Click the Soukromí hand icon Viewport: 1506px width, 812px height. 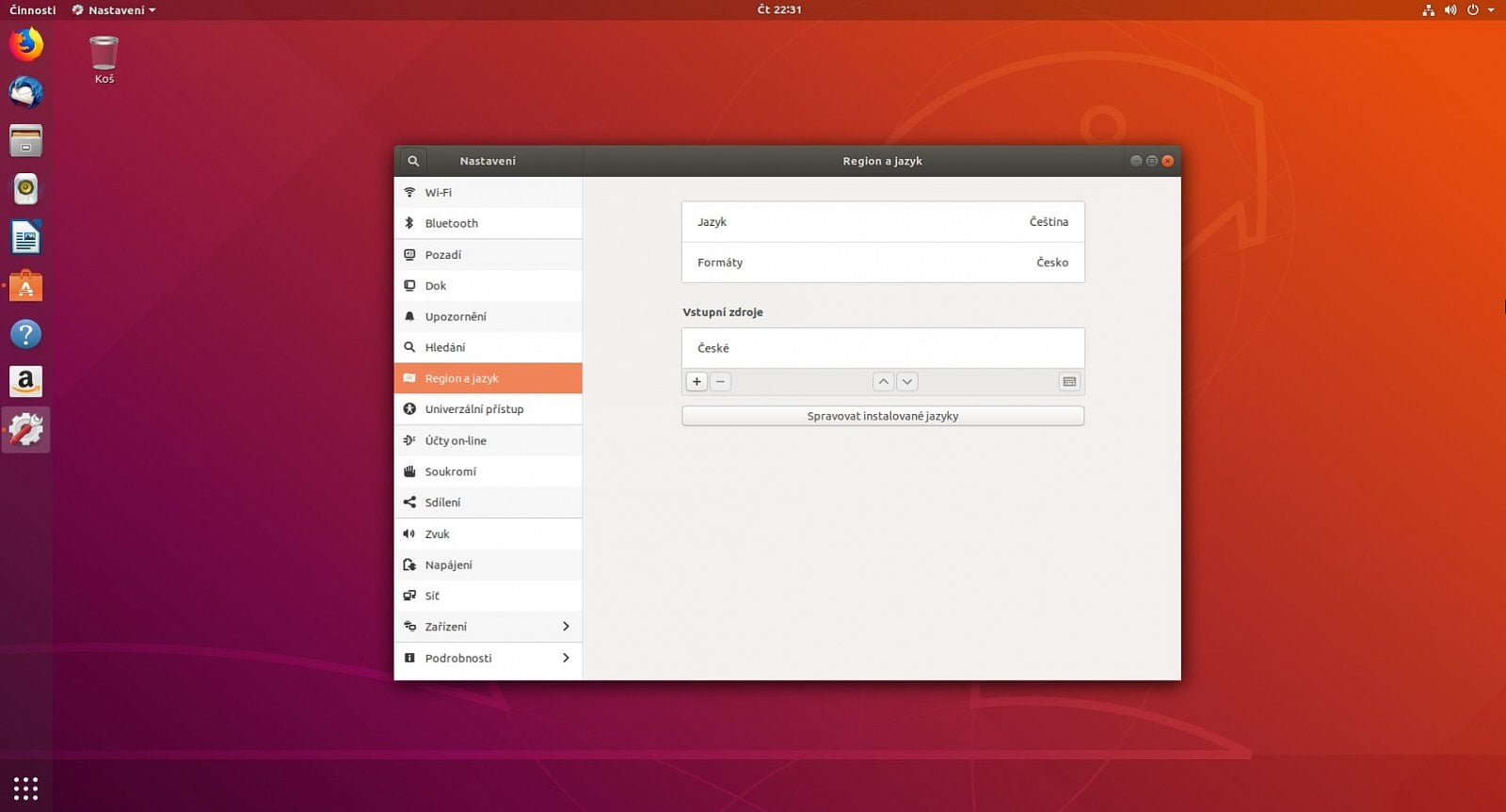coord(409,471)
